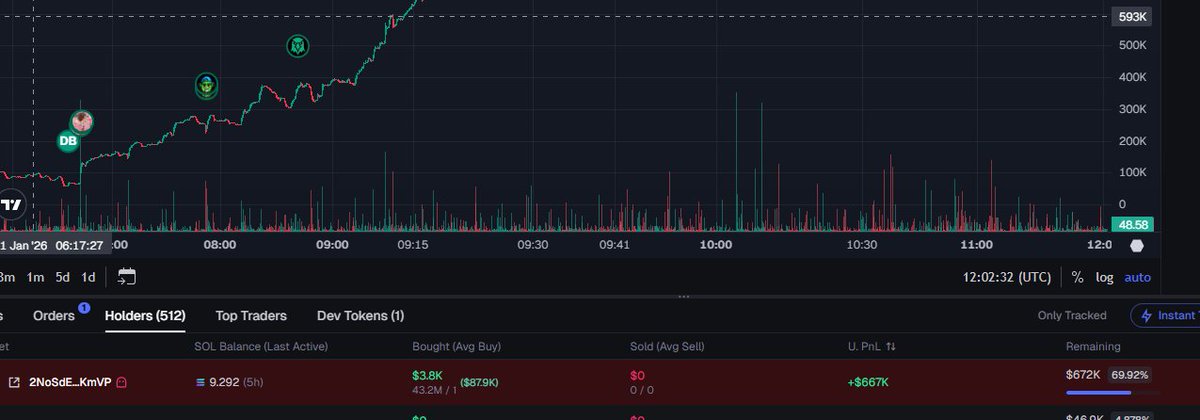Sort by U. PnL arrows icon
The image size is (1200, 420).
point(891,346)
